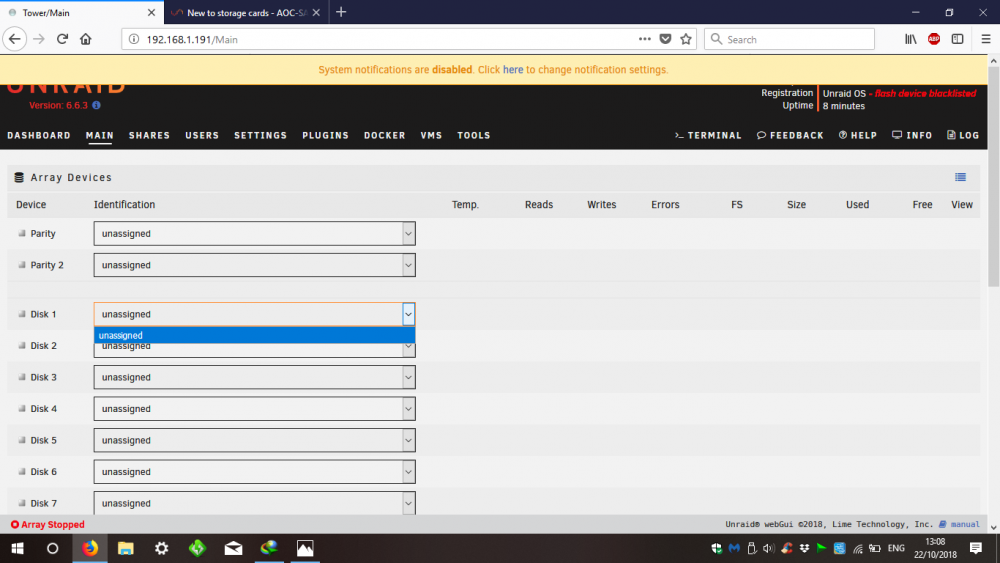Open the Plugins page
Image resolution: width=1000 pixels, height=563 pixels.
coord(325,135)
